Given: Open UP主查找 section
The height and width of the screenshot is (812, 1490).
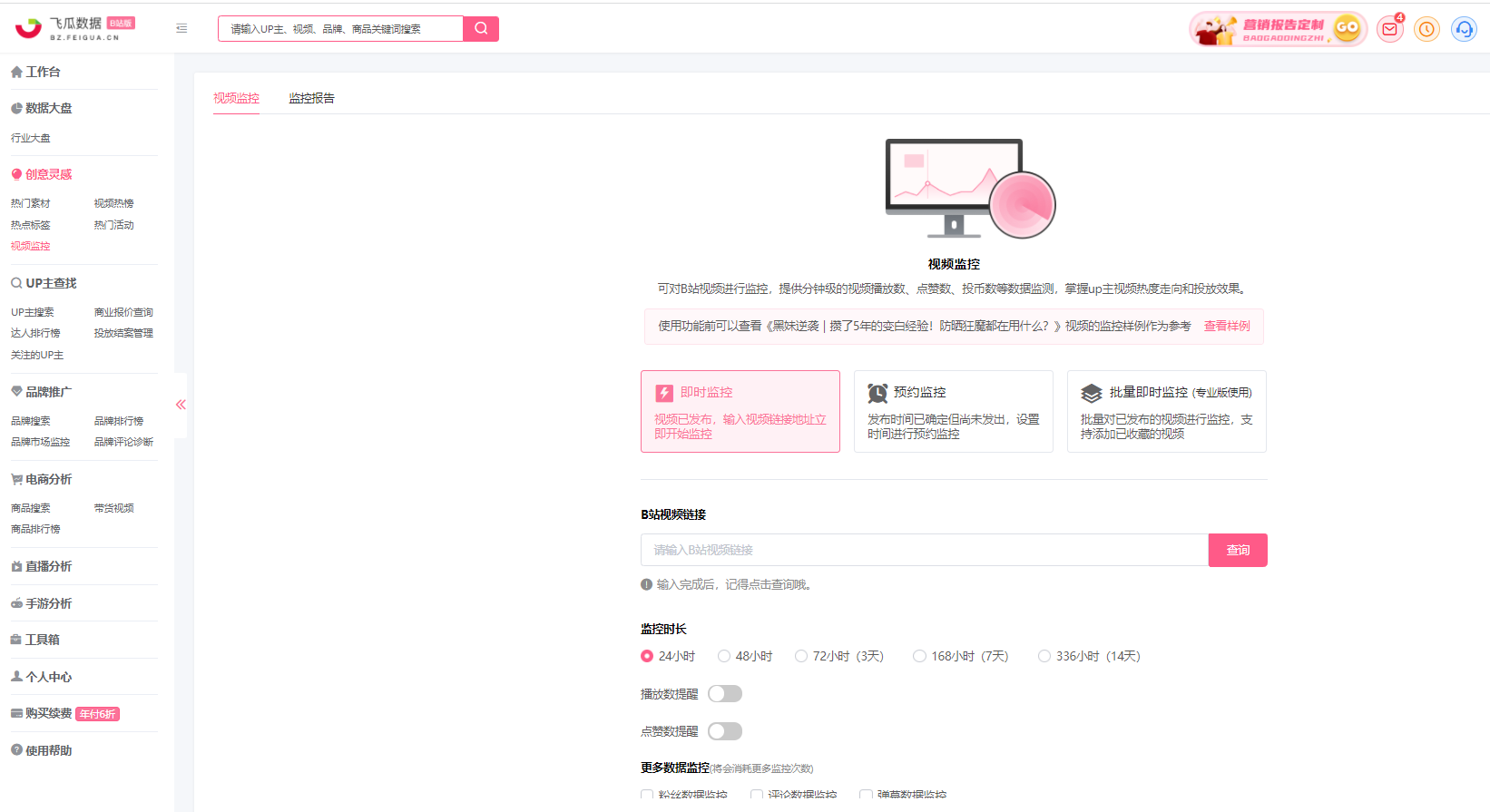Looking at the screenshot, I should pos(44,283).
